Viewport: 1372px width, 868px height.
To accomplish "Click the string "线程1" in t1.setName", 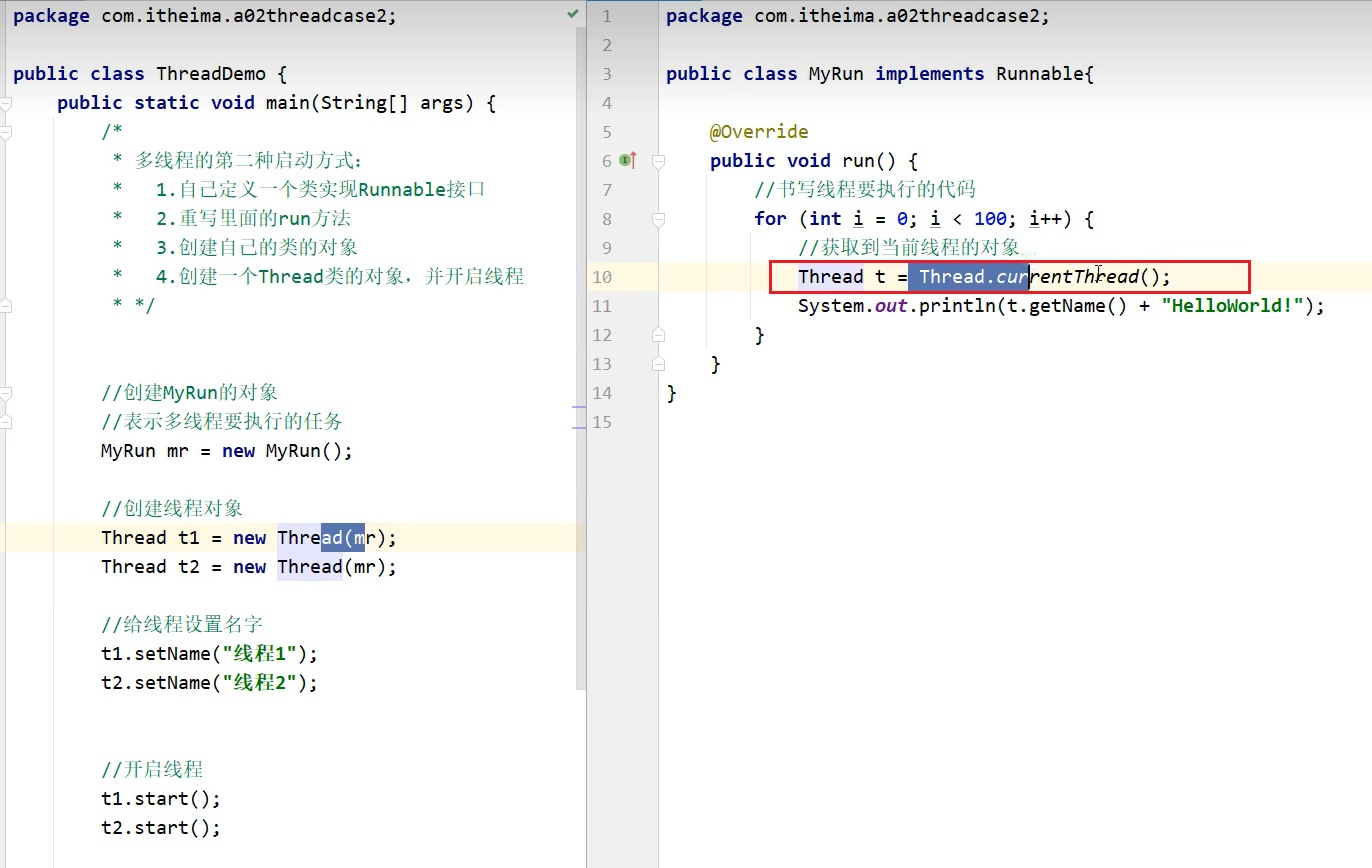I will pyautogui.click(x=259, y=654).
